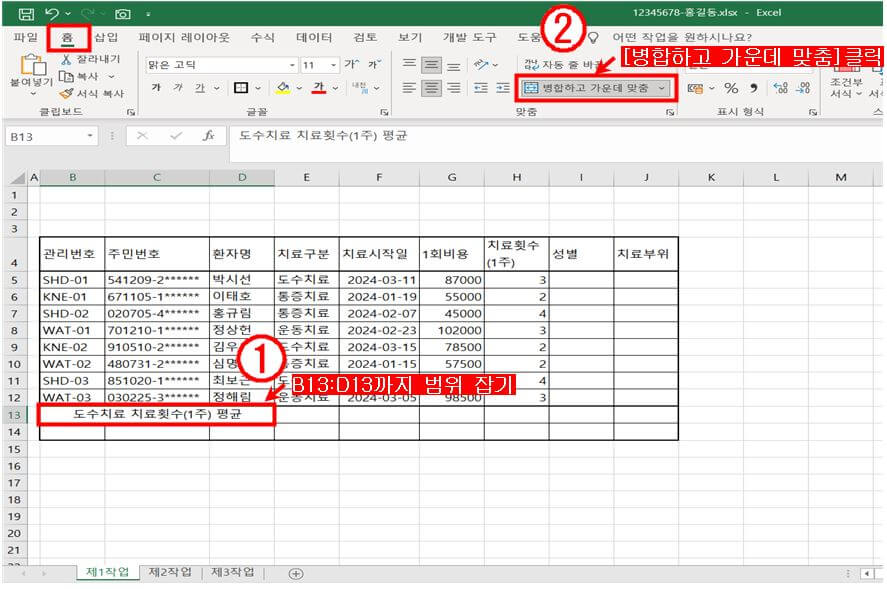Open the 삽입 (Insert) tab
Viewport: 887px width, 589px height.
coord(106,37)
